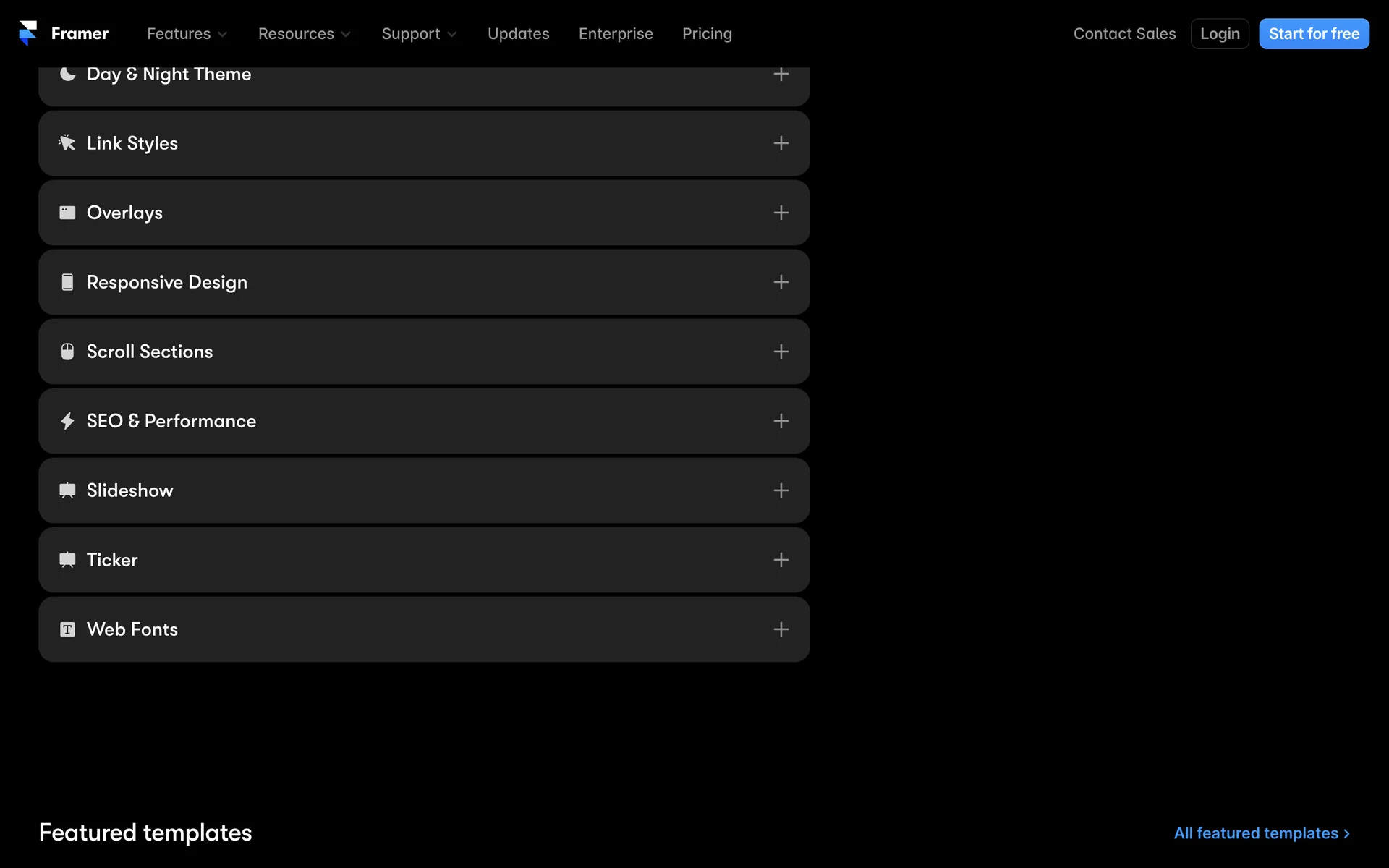Viewport: 1389px width, 868px height.
Task: Click the presentation icon beside Slideshow
Action: [x=67, y=490]
